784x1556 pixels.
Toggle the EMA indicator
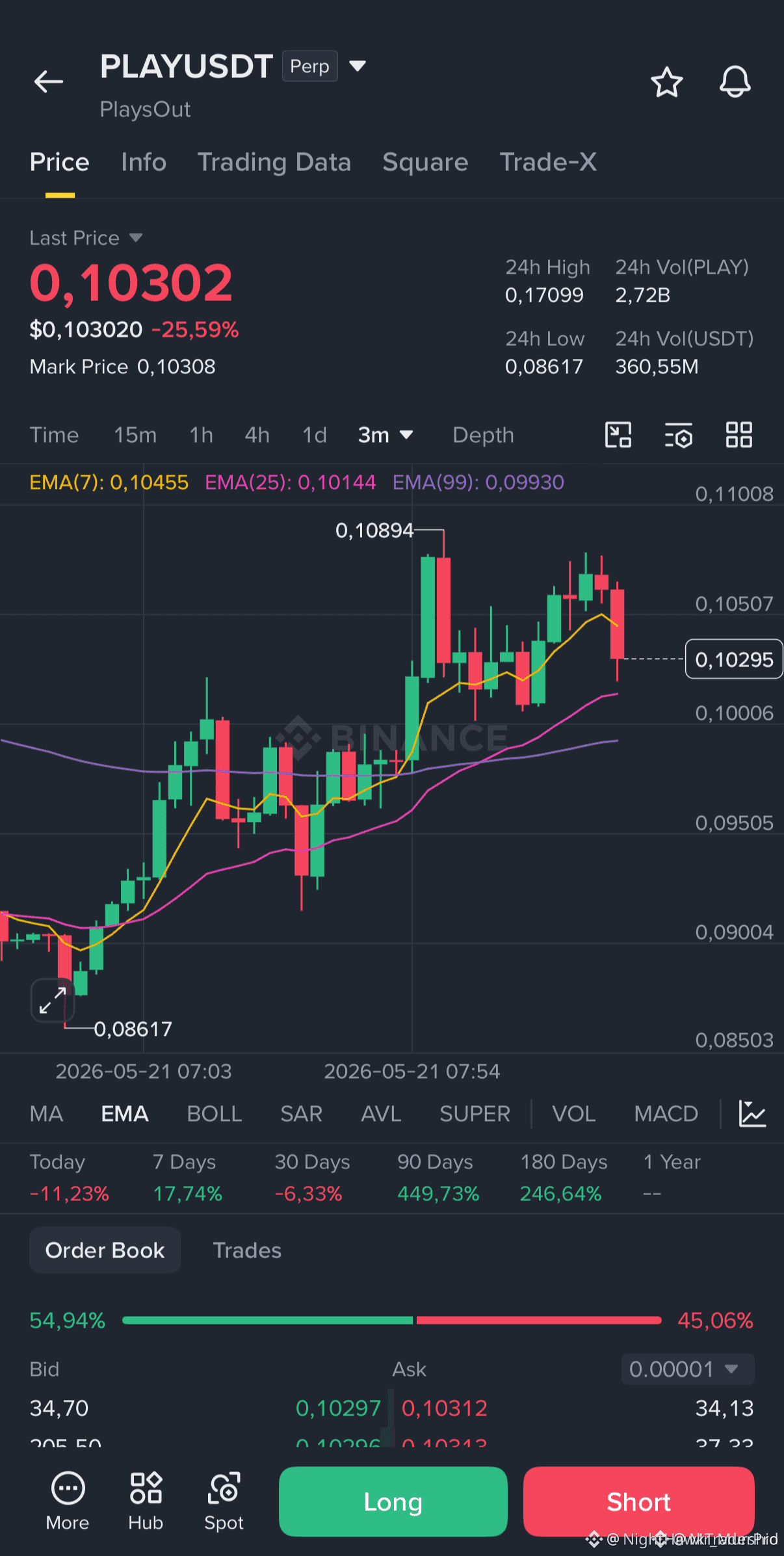[x=125, y=1114]
